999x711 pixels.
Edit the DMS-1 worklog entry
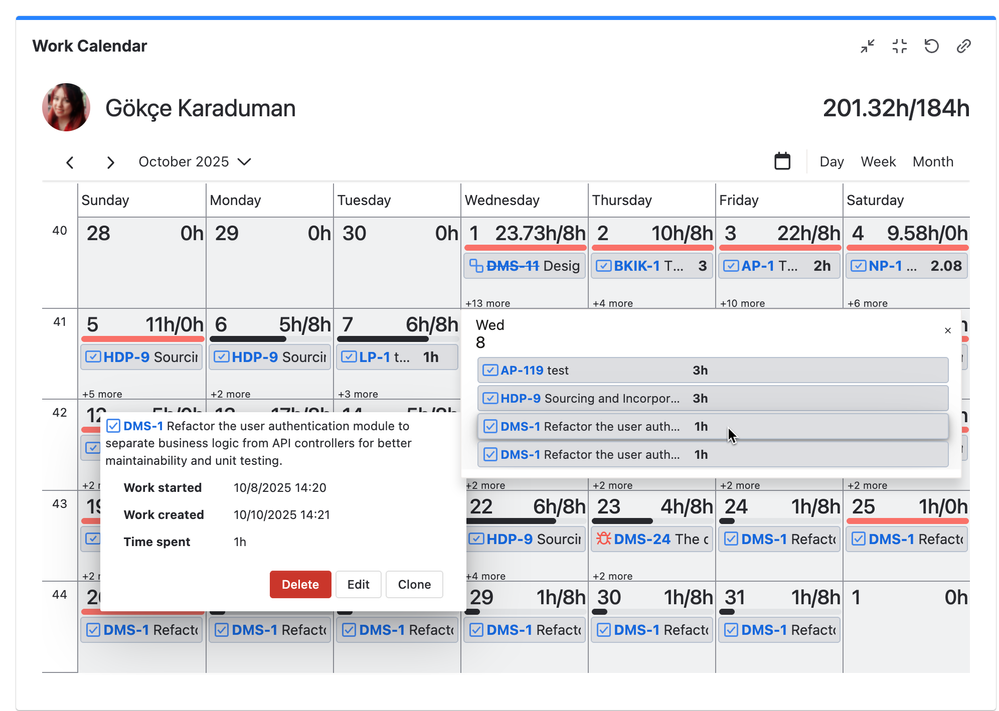(358, 585)
